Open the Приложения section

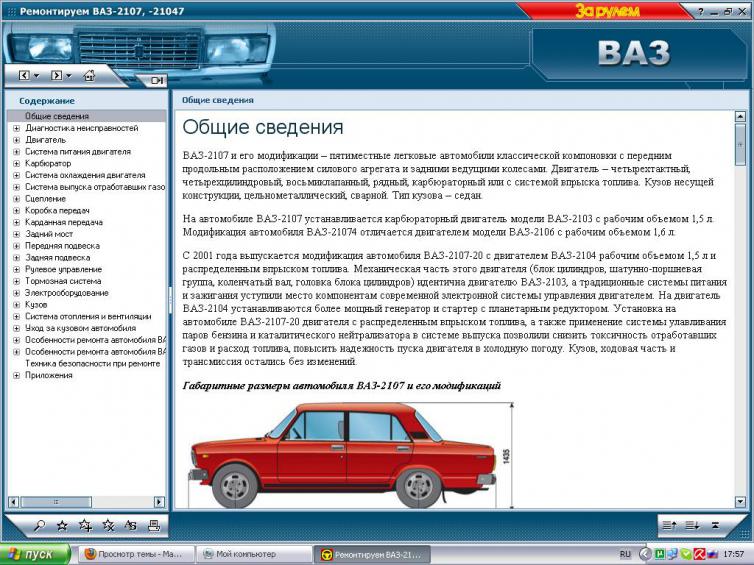49,375
